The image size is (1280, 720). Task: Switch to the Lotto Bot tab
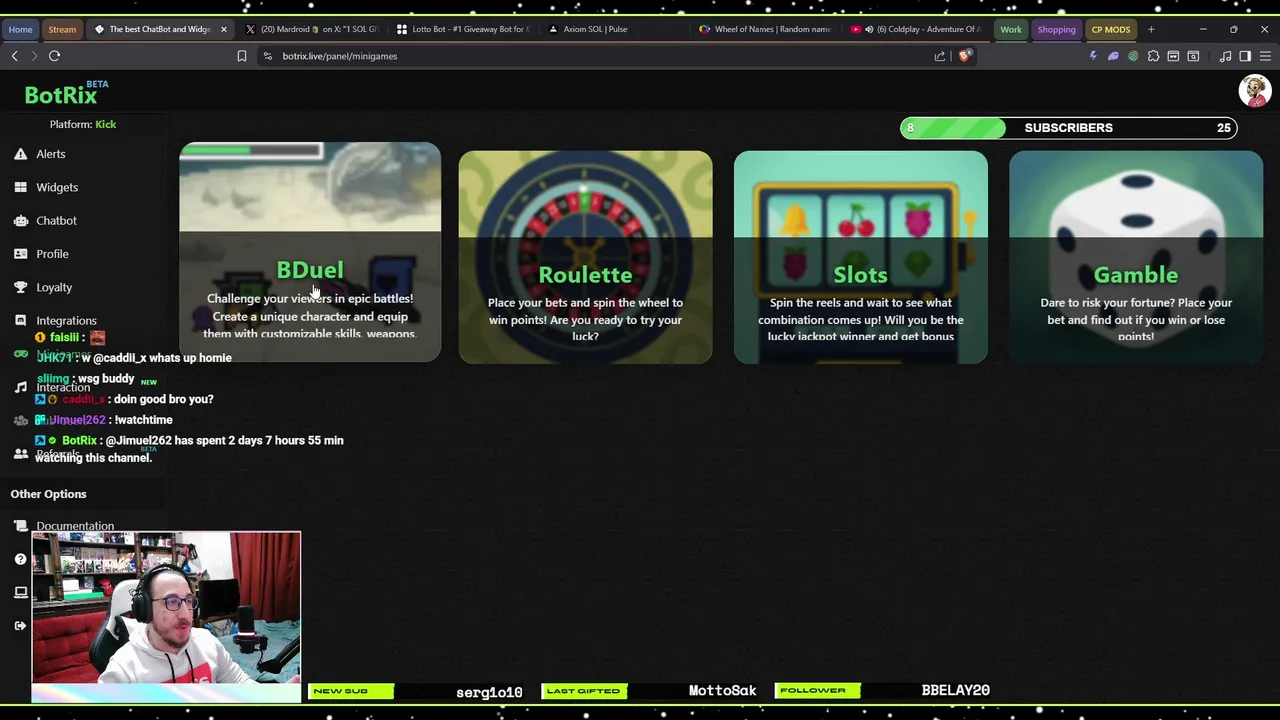click(x=463, y=29)
